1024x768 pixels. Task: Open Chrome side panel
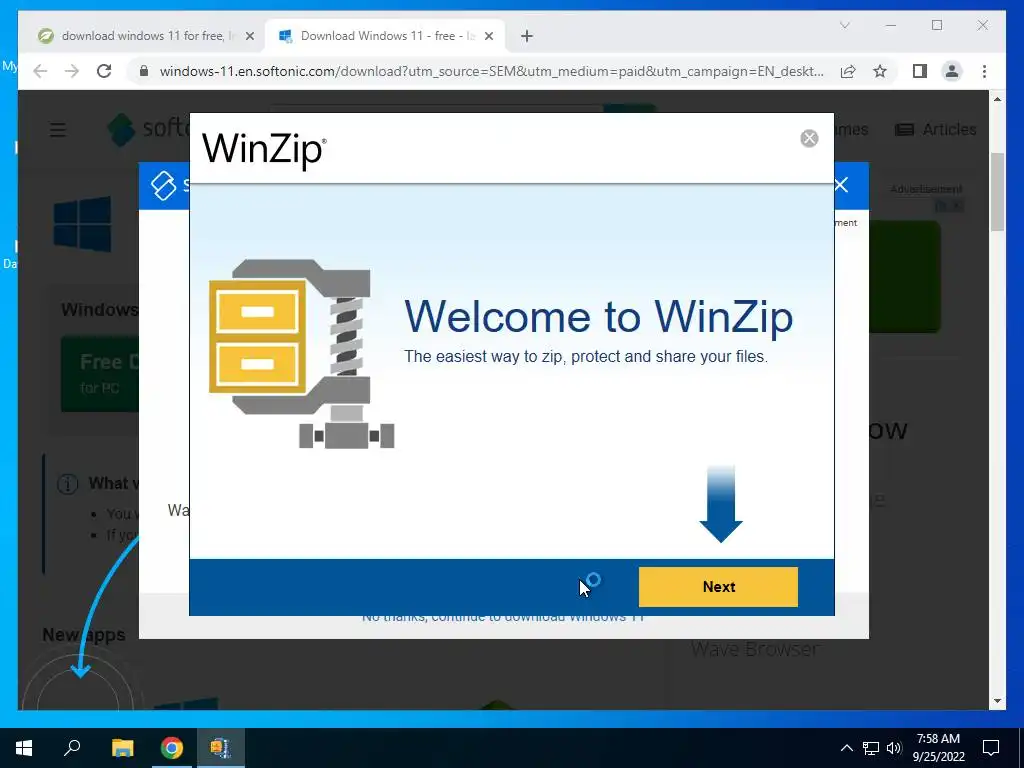[920, 71]
